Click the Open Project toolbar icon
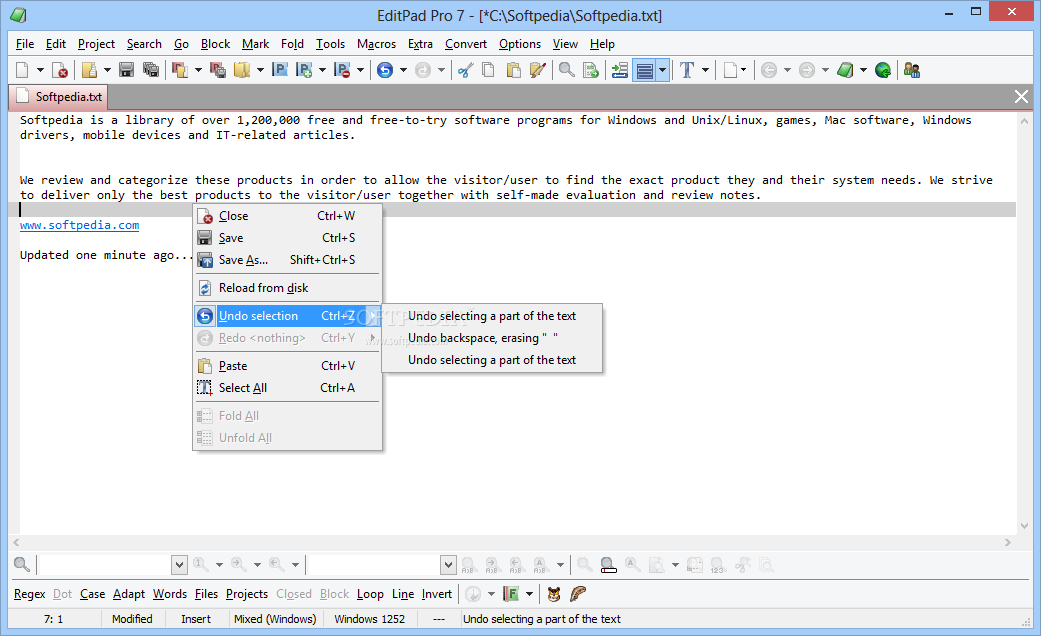The image size is (1041, 636). tap(179, 70)
